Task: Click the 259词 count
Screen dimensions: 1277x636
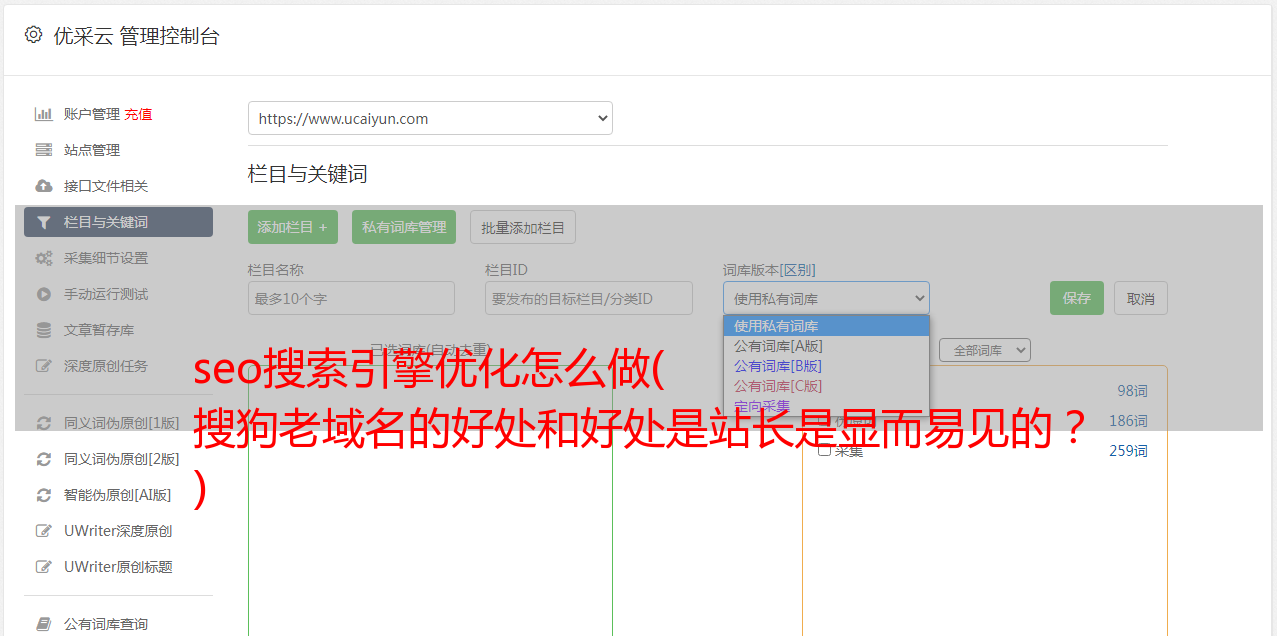Action: [x=1128, y=451]
